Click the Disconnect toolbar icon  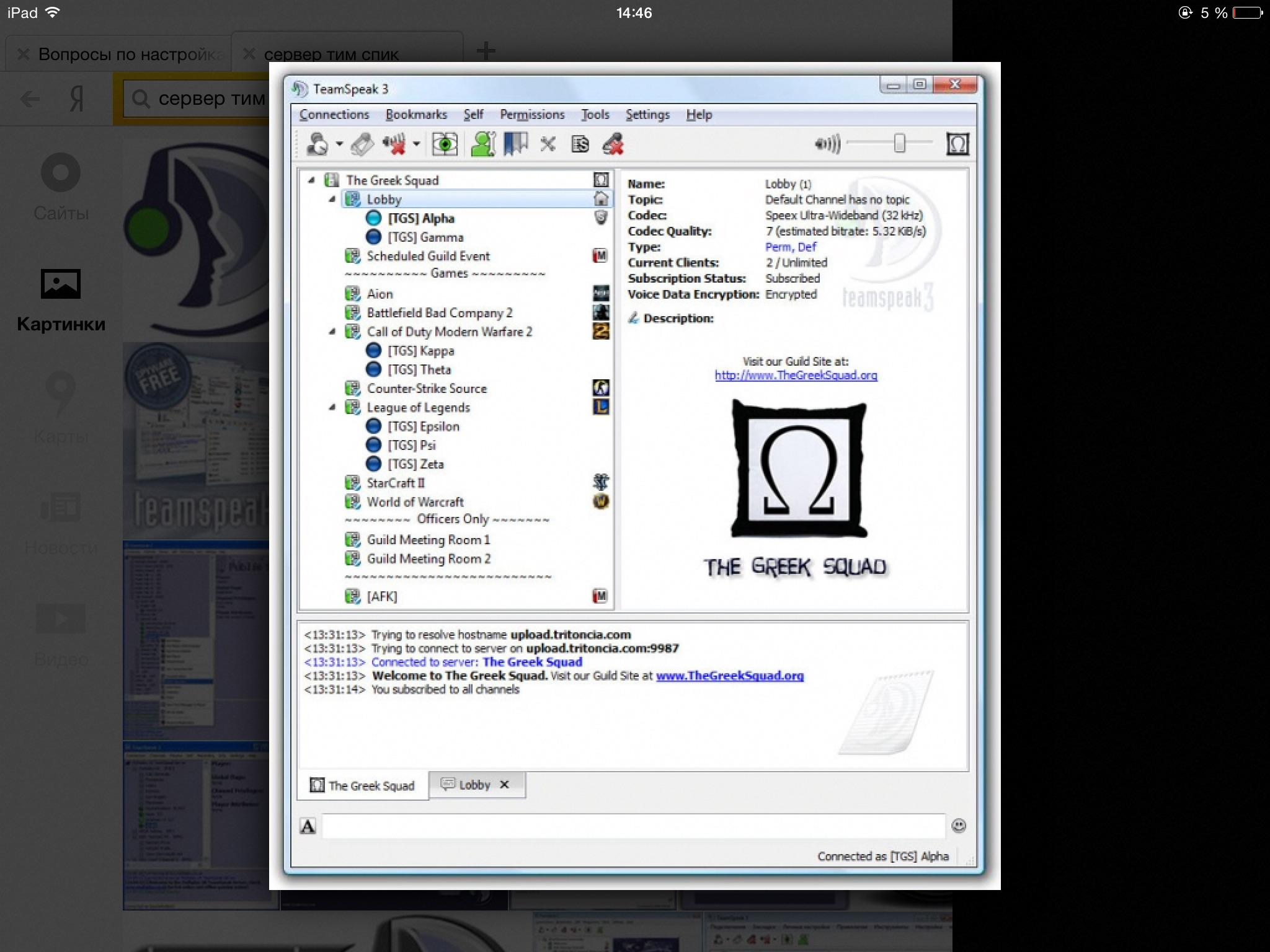tap(363, 144)
